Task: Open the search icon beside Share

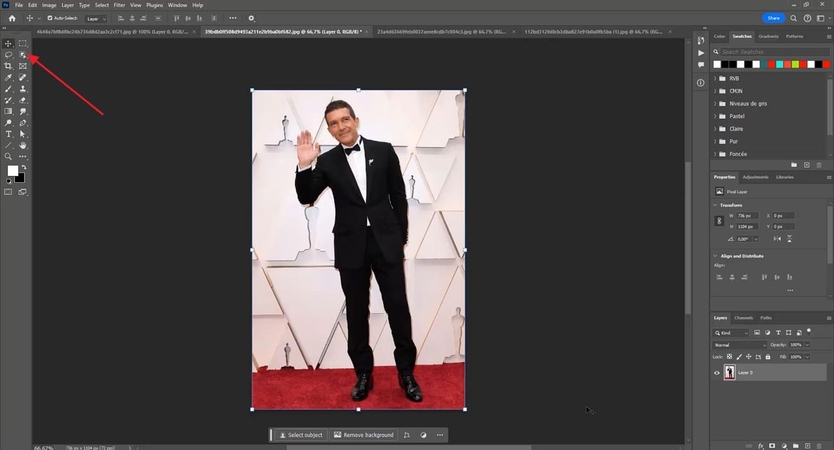Action: click(793, 18)
